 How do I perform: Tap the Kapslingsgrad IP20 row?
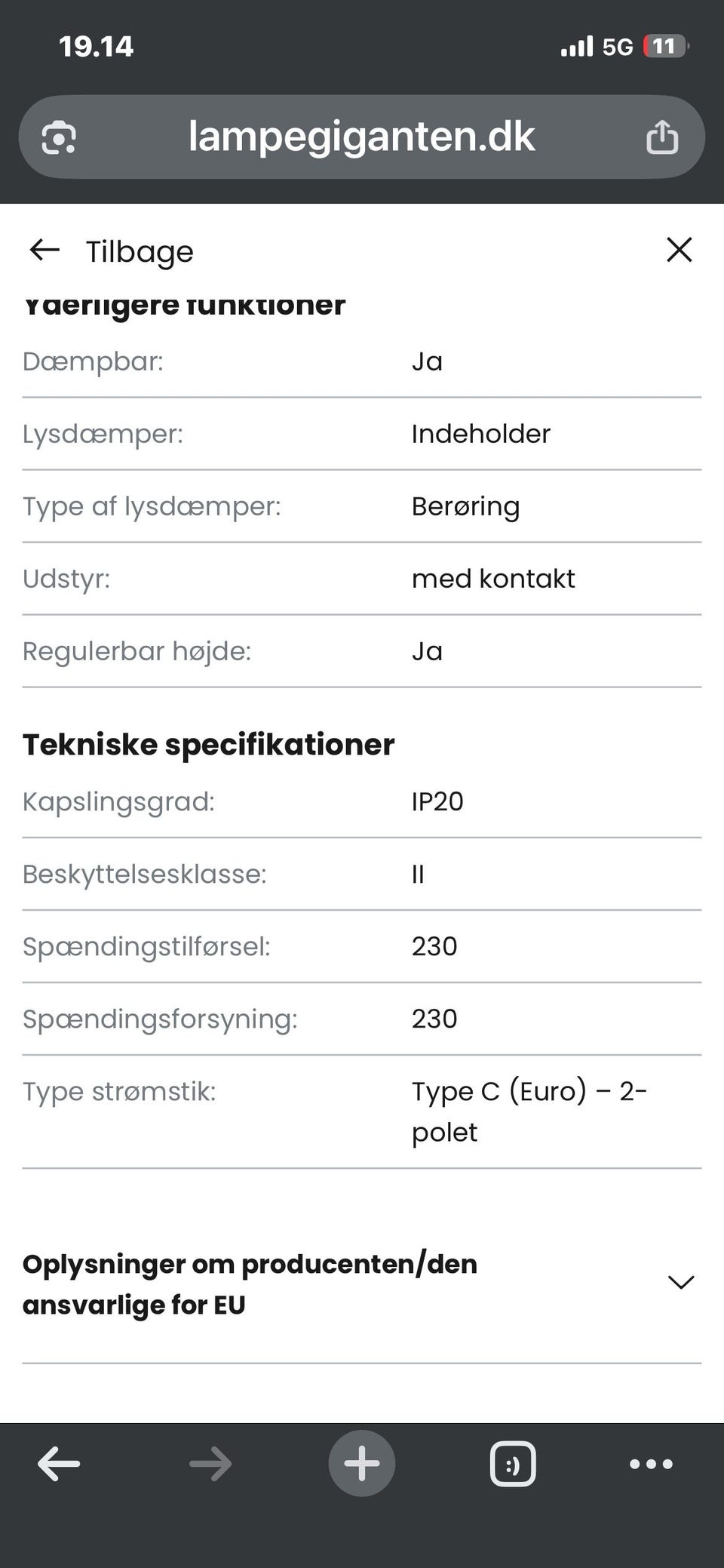point(362,801)
